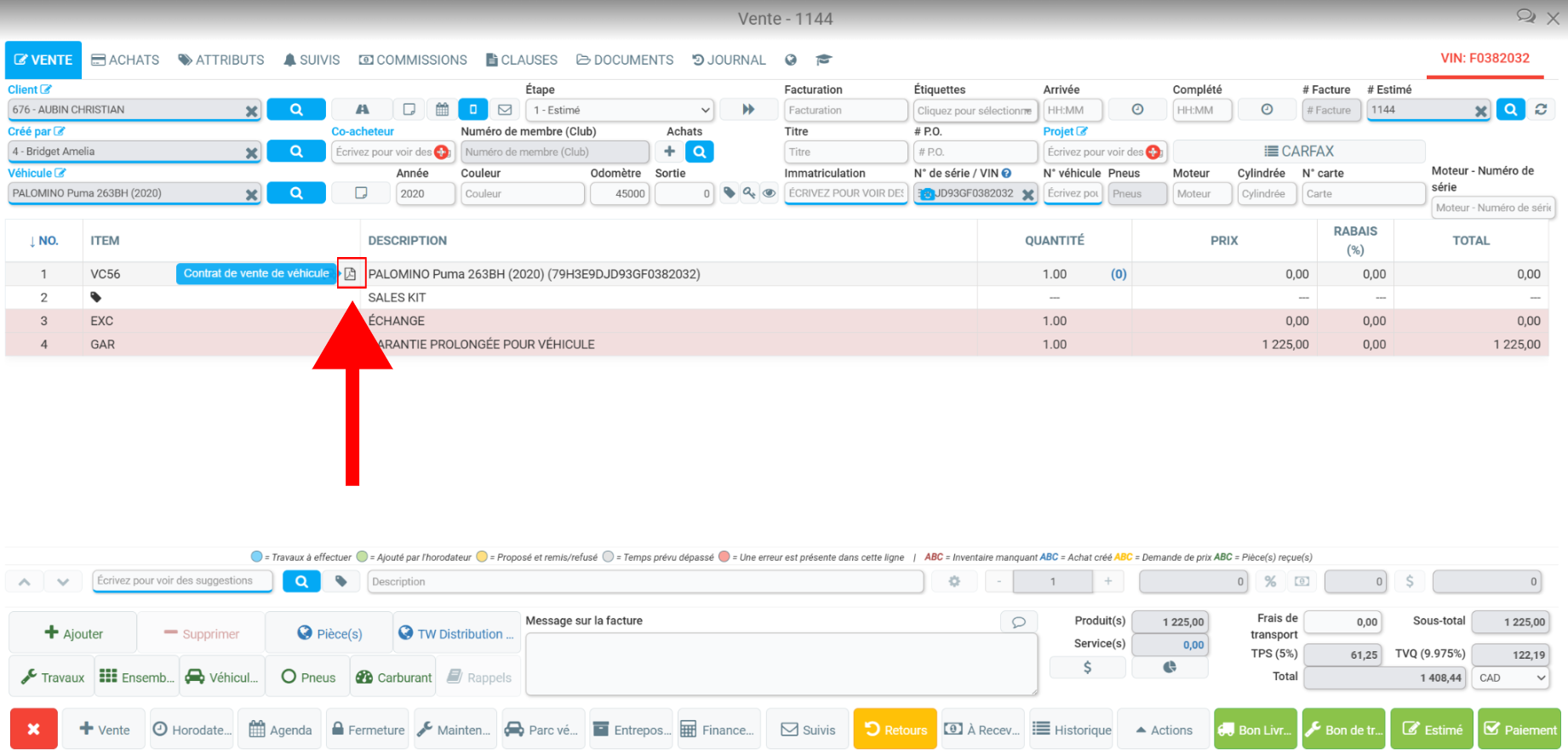The image size is (1568, 755).
Task: Decrease quantity with the minus stepper
Action: point(999,581)
